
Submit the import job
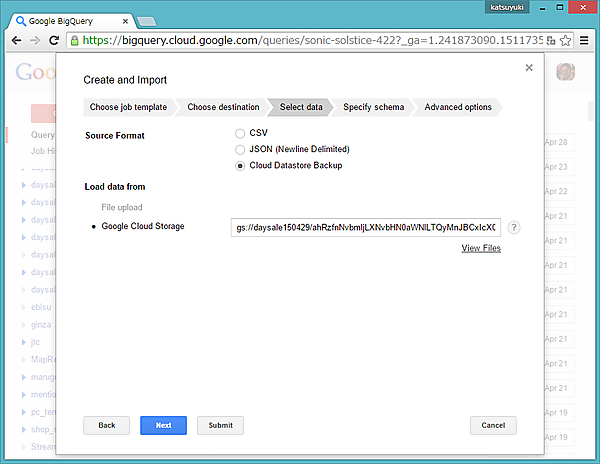(x=220, y=425)
